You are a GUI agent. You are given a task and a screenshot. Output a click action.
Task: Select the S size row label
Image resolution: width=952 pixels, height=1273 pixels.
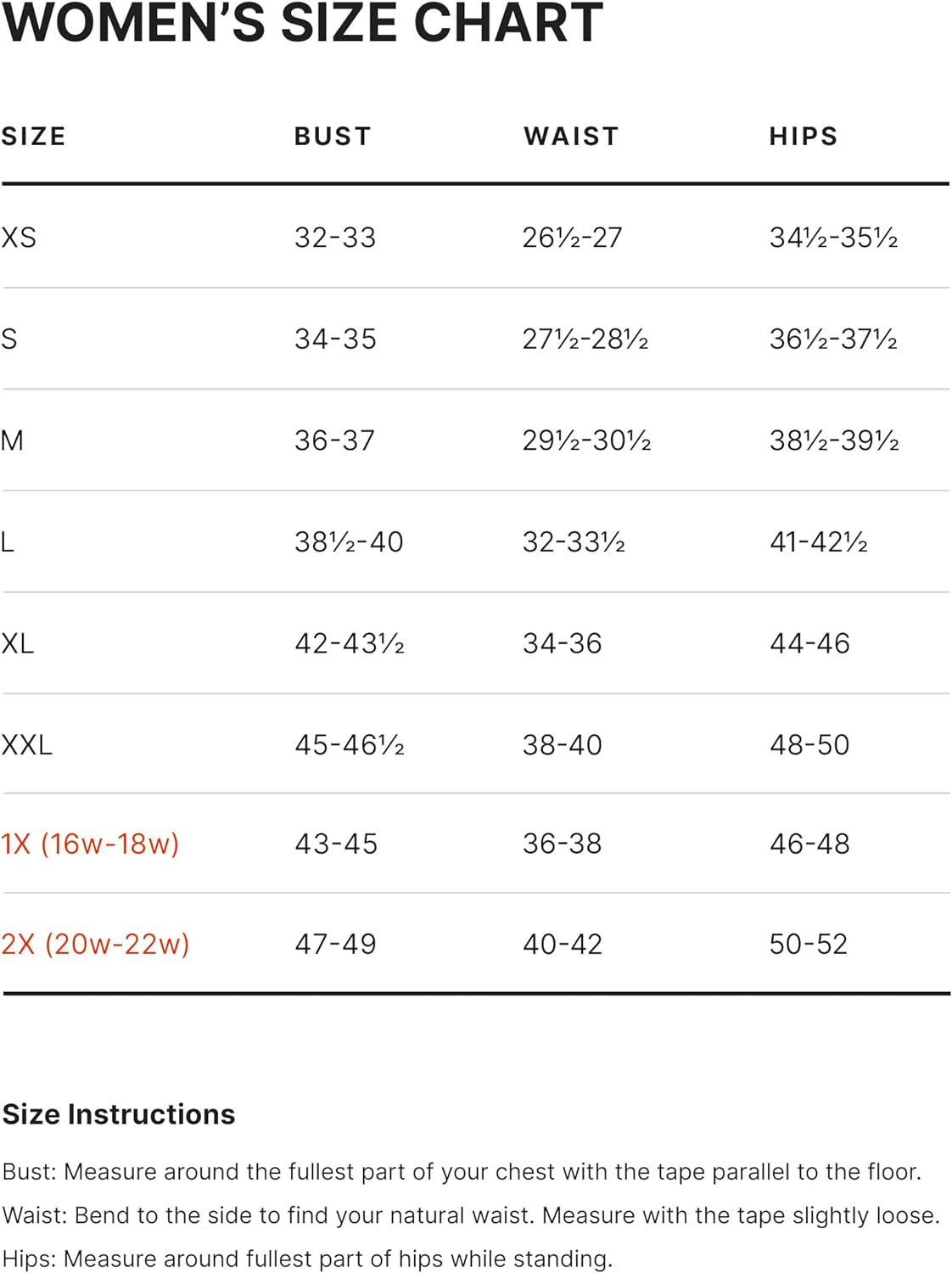click(x=9, y=339)
